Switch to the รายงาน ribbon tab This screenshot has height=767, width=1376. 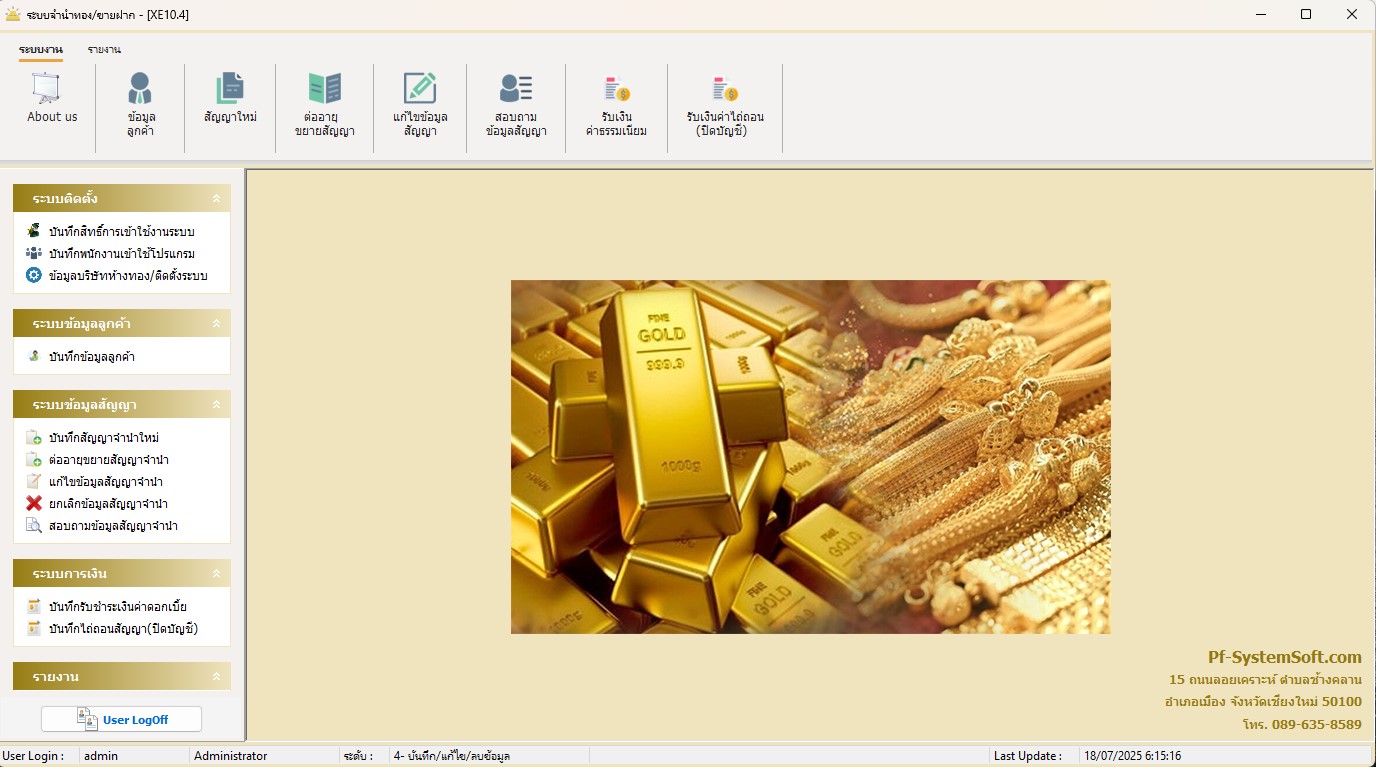(x=104, y=49)
